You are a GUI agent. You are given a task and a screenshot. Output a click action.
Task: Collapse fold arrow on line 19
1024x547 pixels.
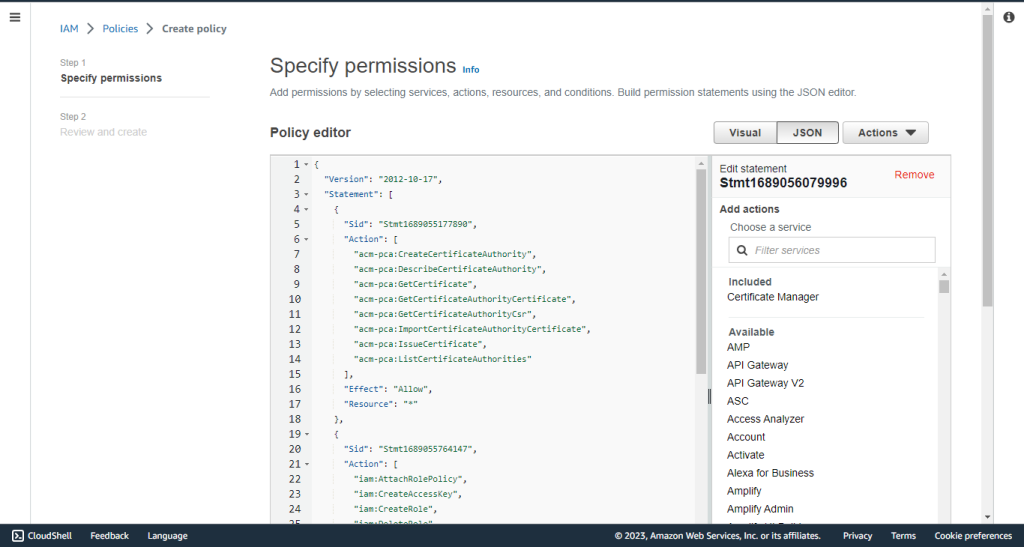(306, 434)
